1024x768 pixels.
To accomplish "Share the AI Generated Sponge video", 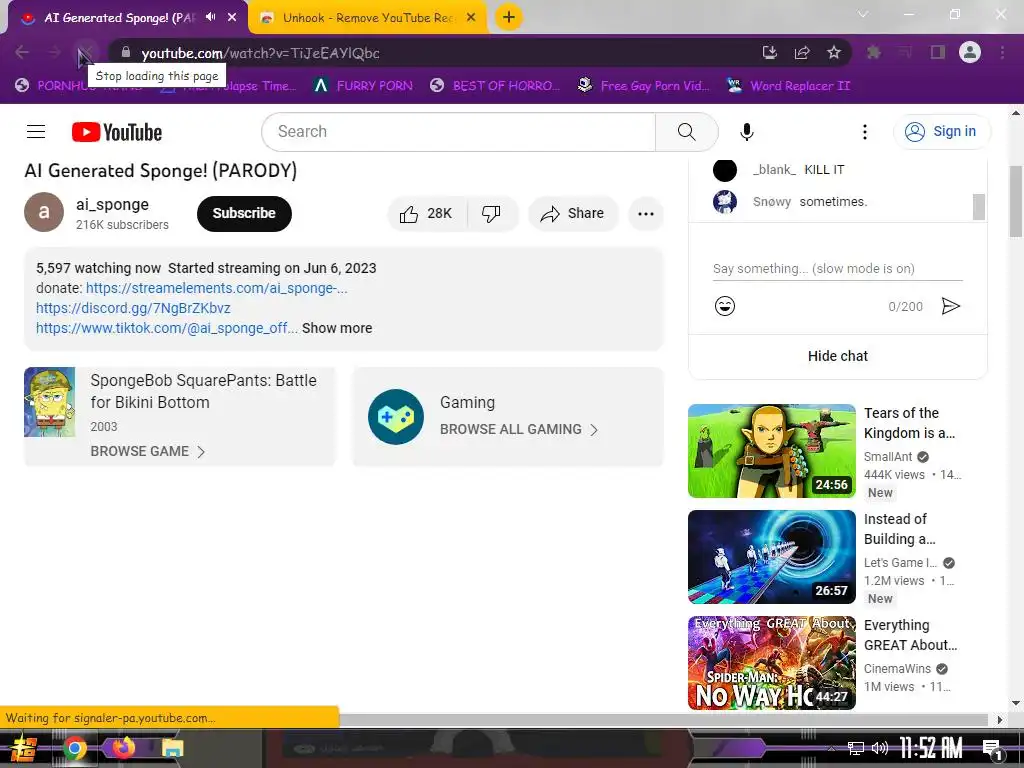I will tap(573, 214).
